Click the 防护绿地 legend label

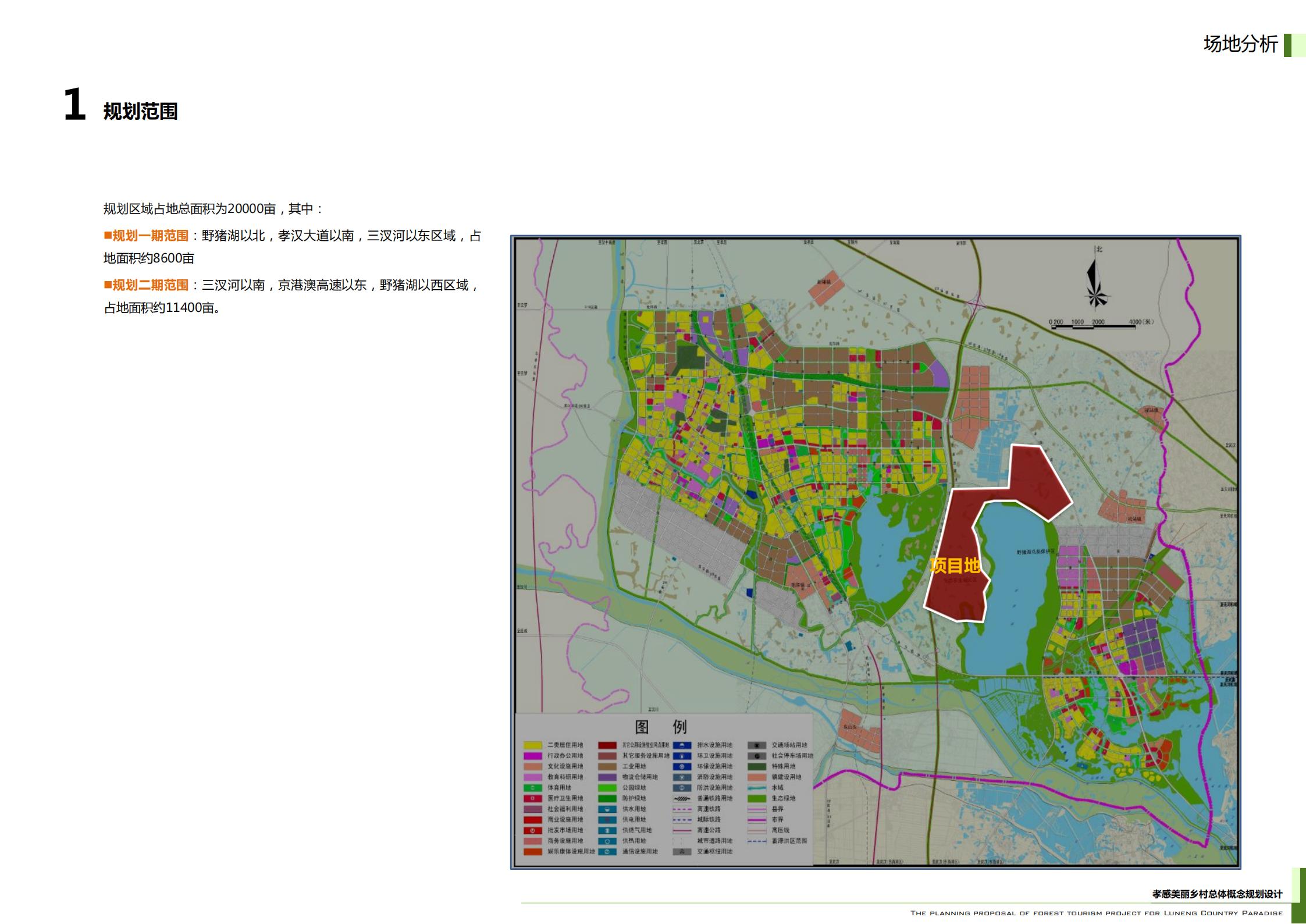tap(634, 798)
